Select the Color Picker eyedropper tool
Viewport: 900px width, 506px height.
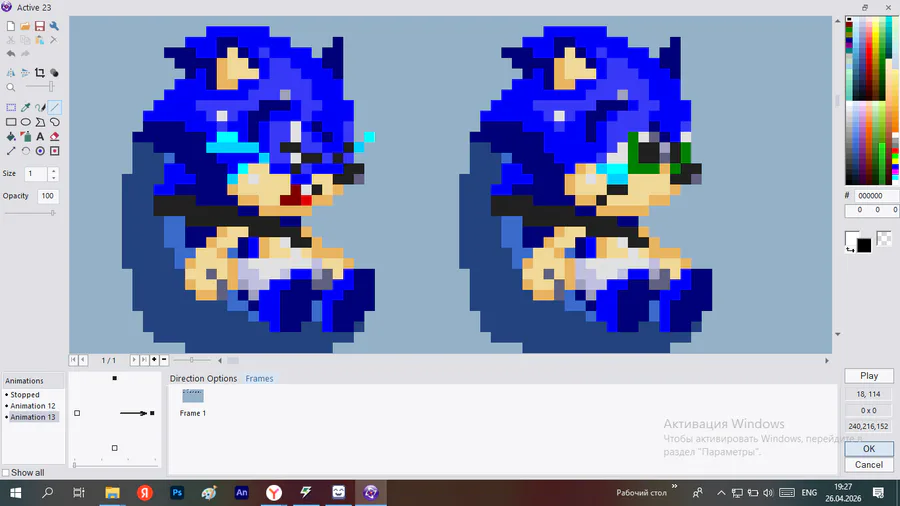[25, 107]
